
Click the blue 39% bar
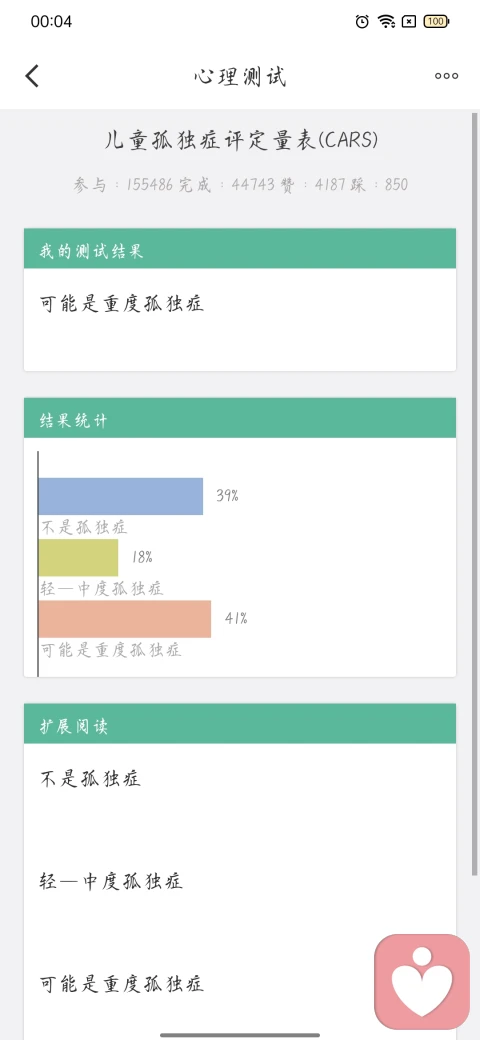click(121, 496)
